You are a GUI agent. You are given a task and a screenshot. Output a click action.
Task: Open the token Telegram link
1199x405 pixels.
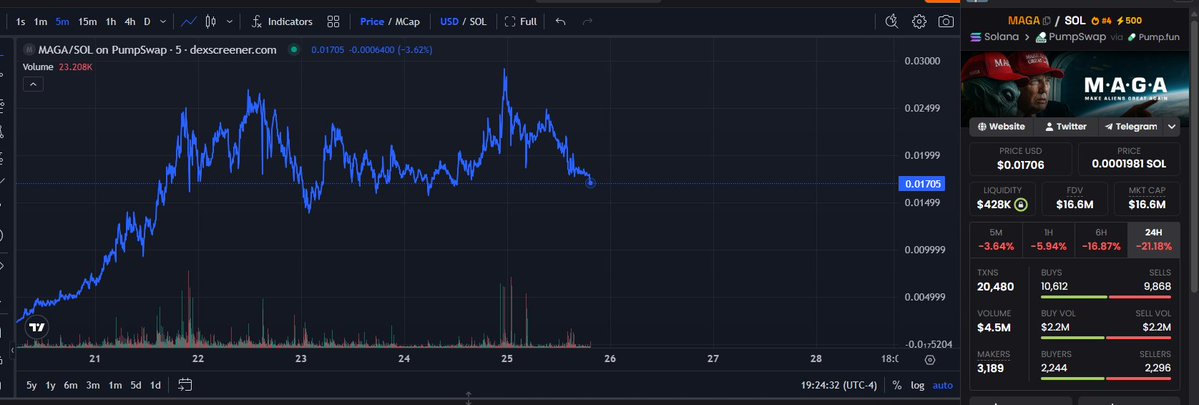tap(1131, 127)
